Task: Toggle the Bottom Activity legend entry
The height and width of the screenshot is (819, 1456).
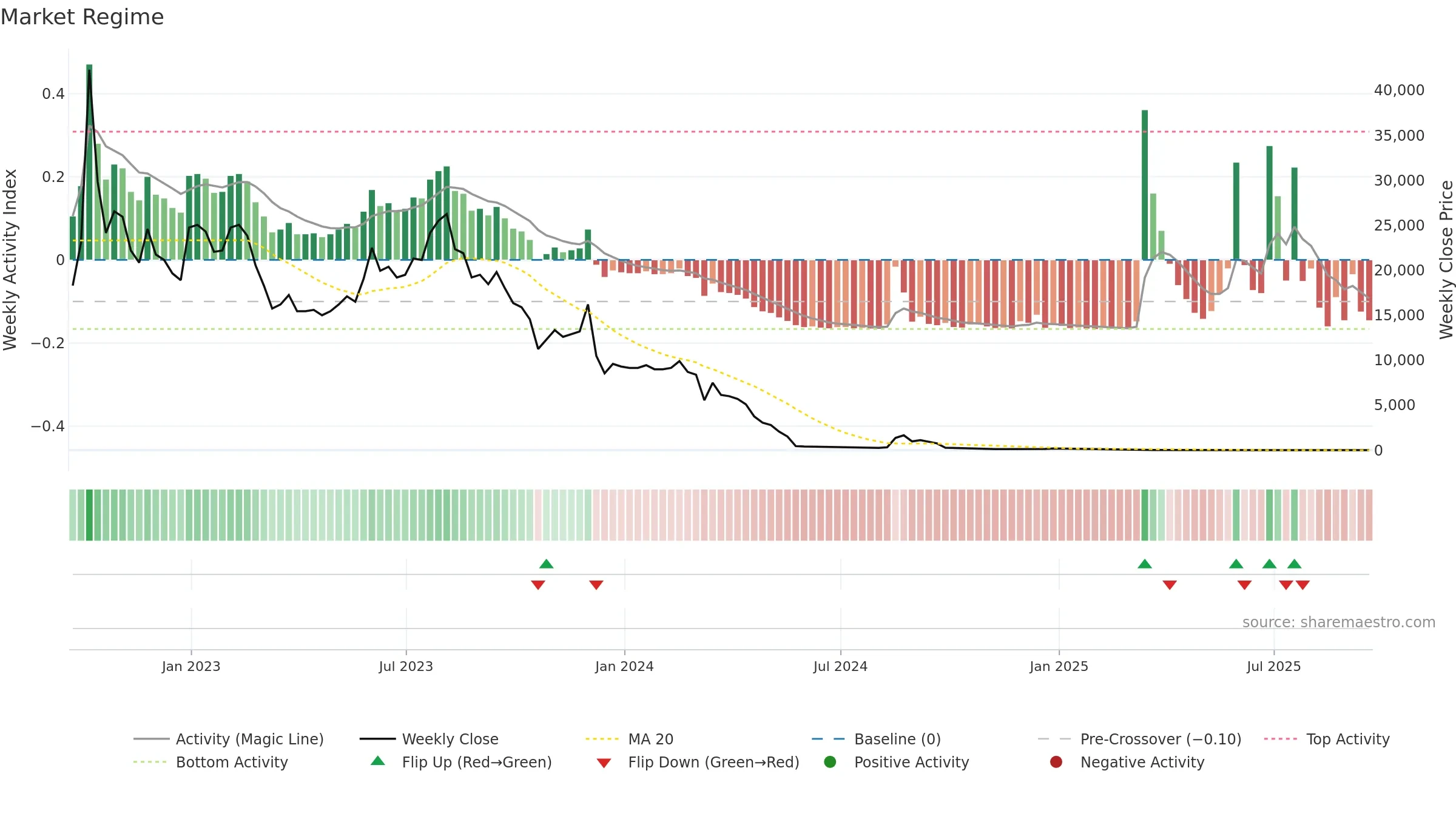Action: pyautogui.click(x=211, y=762)
